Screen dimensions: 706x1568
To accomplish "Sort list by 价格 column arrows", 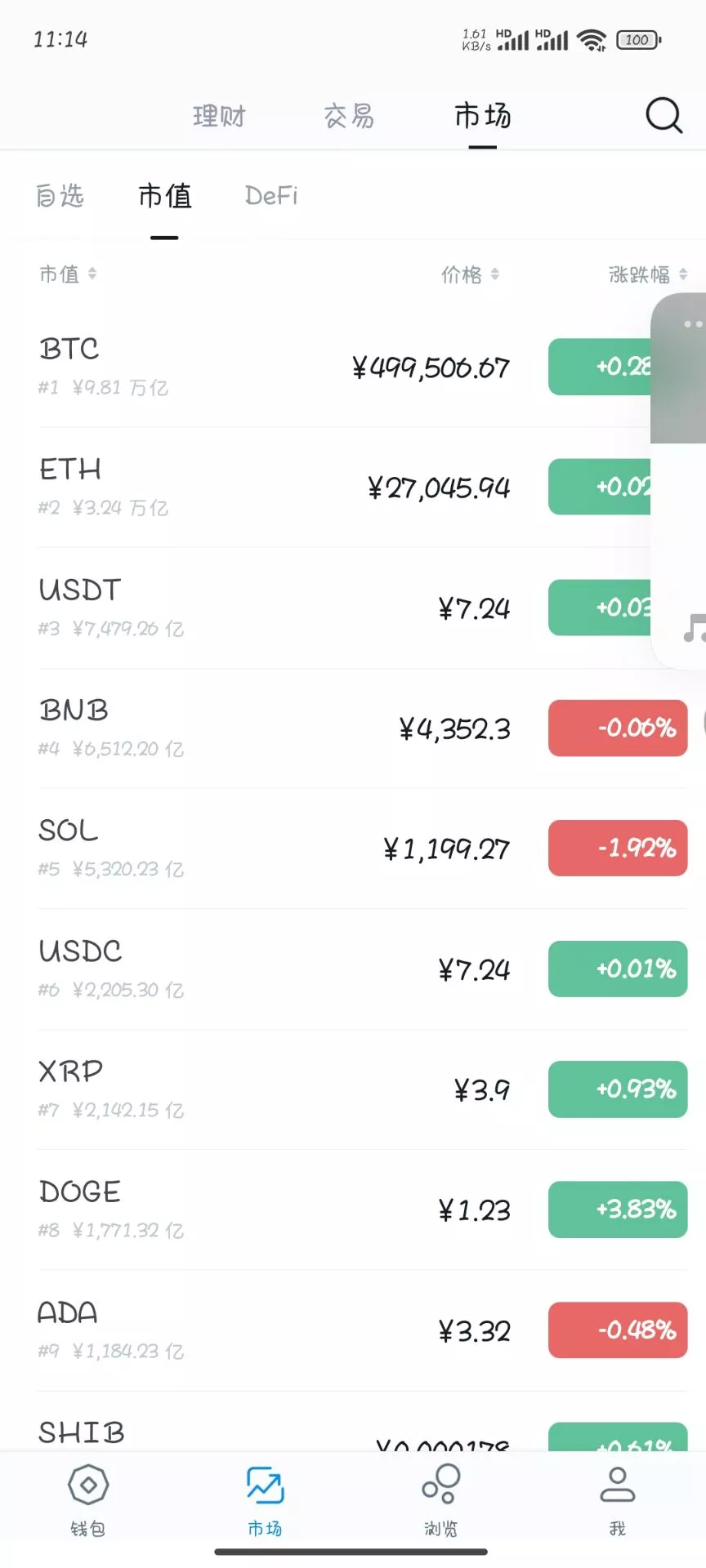I will (x=495, y=274).
